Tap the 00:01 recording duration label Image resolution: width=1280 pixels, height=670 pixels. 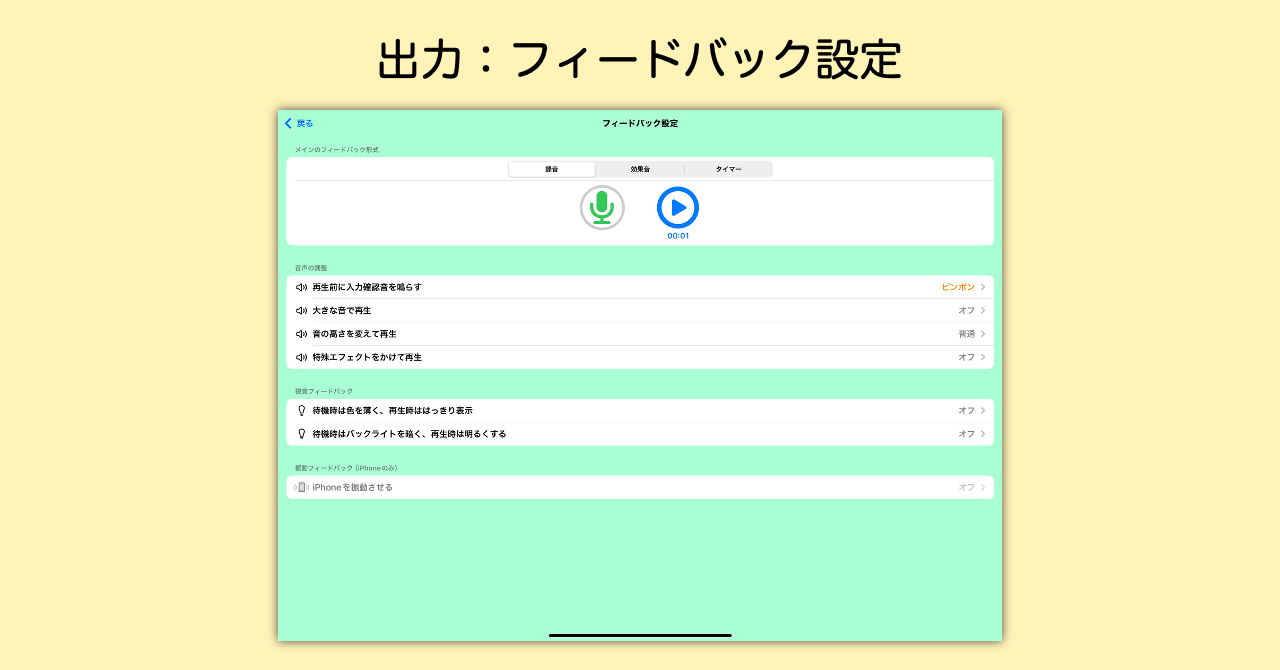678,237
